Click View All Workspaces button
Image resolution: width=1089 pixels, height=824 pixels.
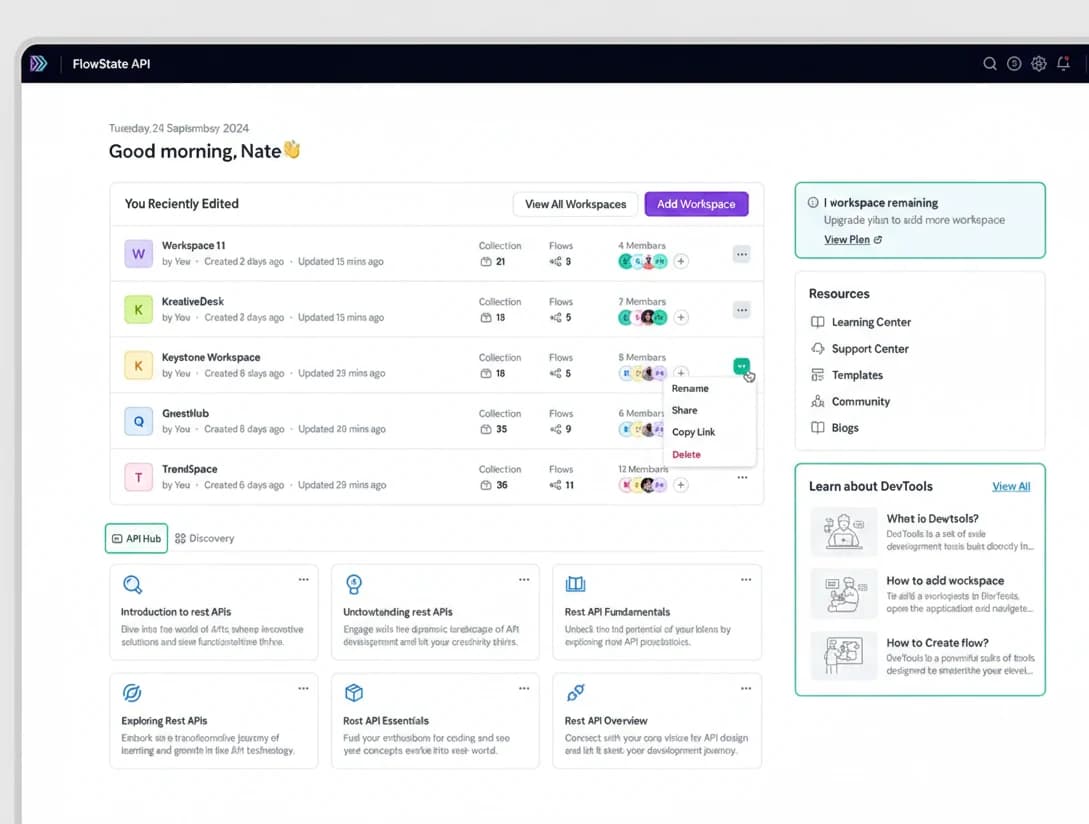(575, 204)
